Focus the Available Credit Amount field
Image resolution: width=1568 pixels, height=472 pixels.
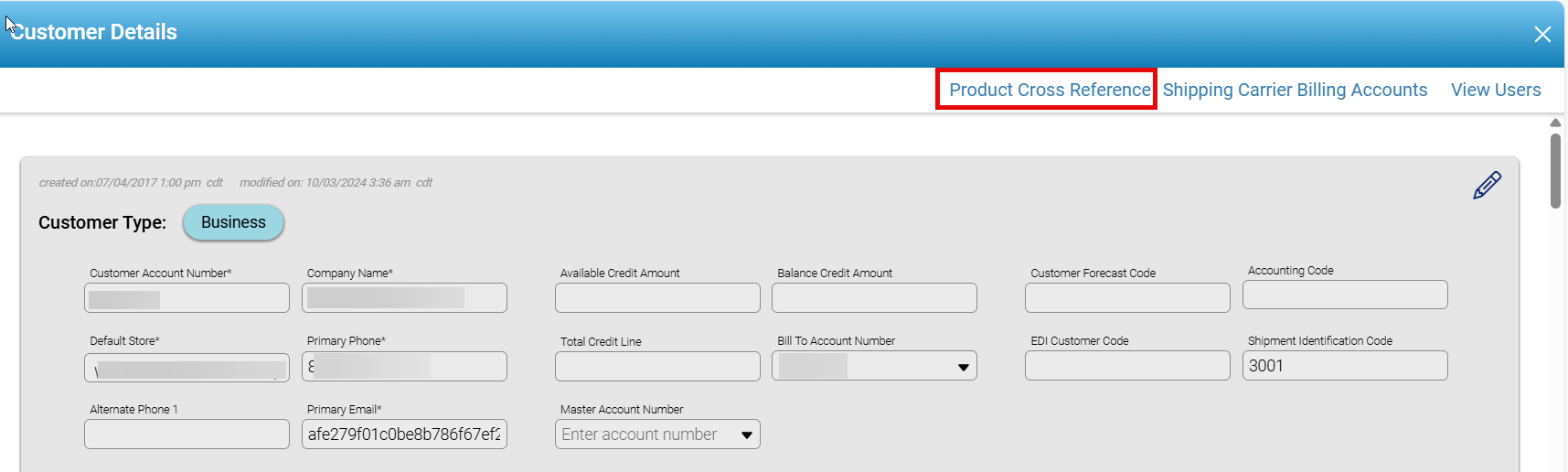point(657,298)
